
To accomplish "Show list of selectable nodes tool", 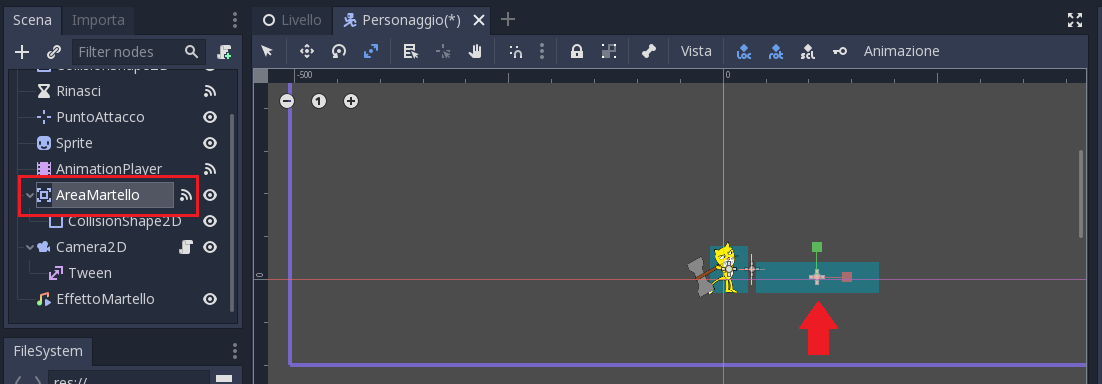I will [x=411, y=51].
